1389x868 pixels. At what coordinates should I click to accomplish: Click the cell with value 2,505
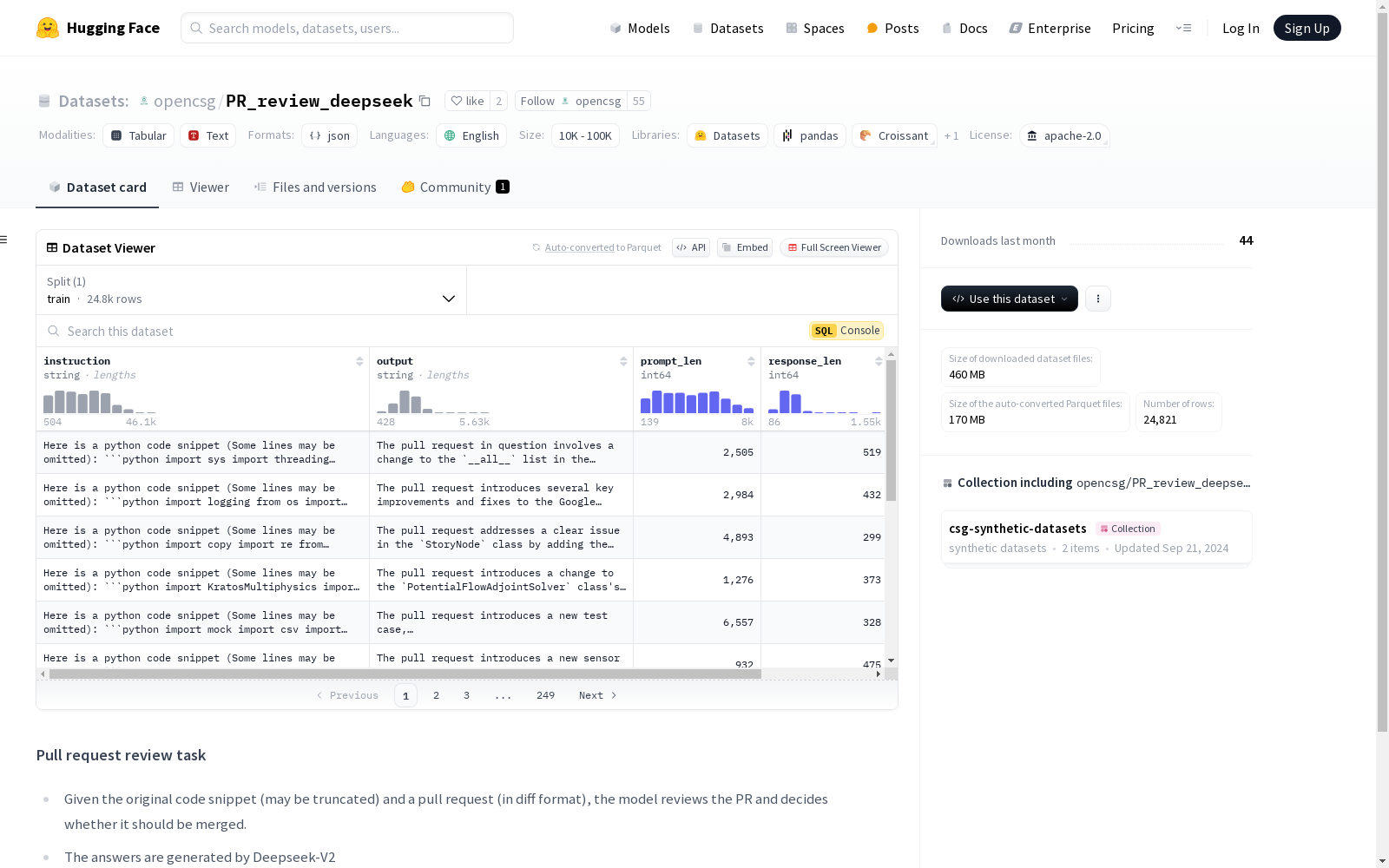(x=697, y=452)
